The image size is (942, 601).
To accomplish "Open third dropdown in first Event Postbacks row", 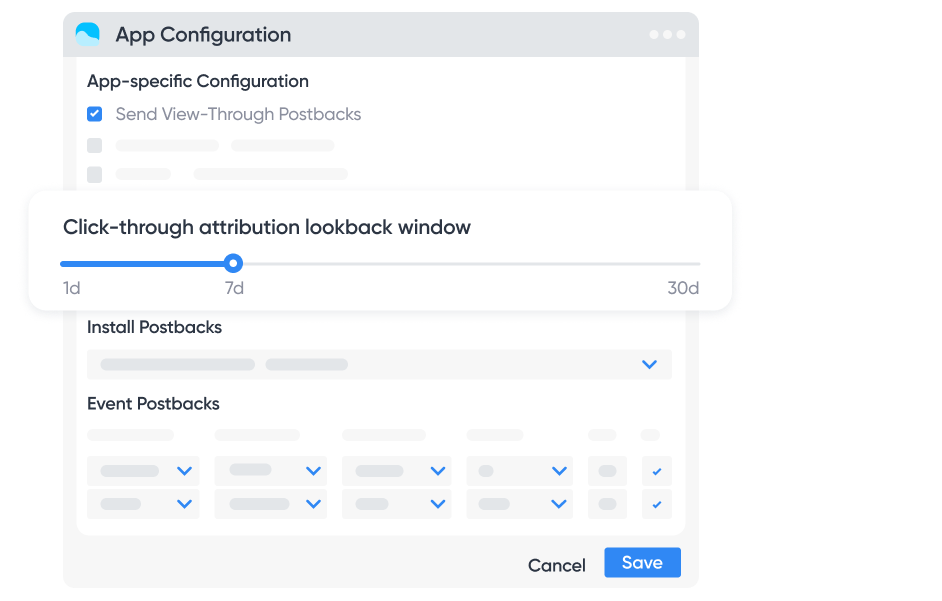I will tap(397, 471).
